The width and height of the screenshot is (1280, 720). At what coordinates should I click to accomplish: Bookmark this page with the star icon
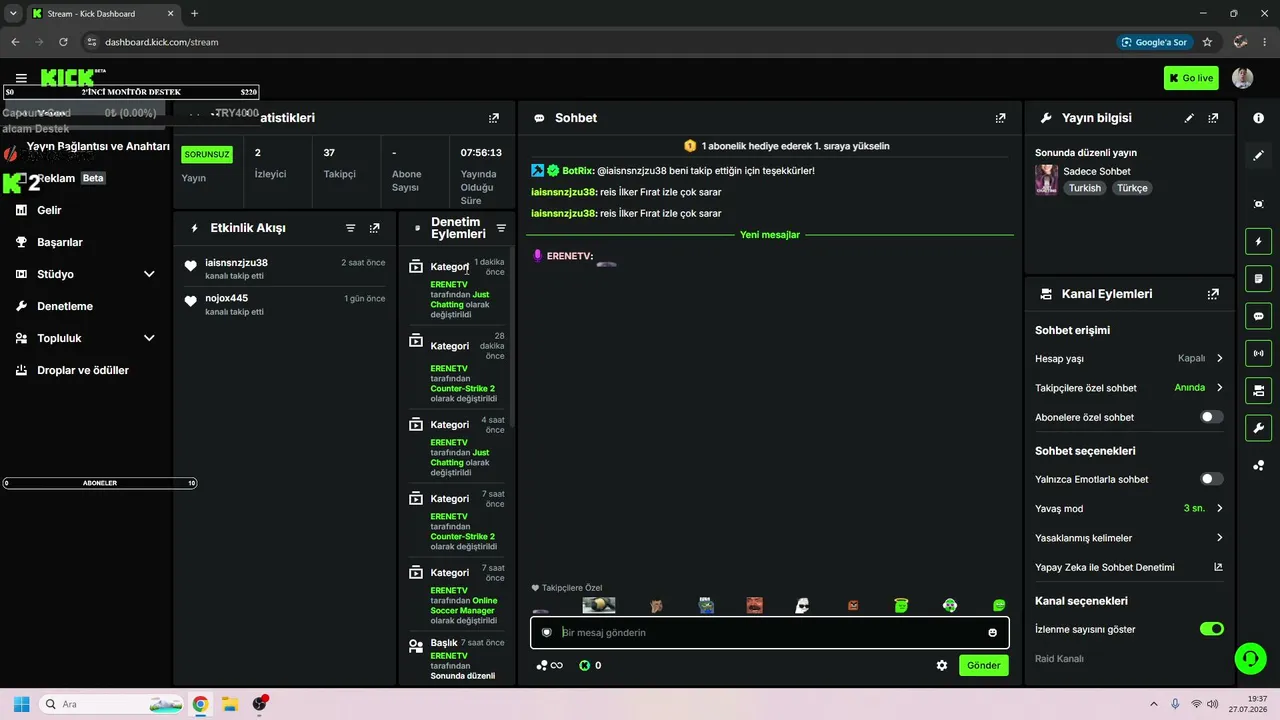[x=1207, y=42]
